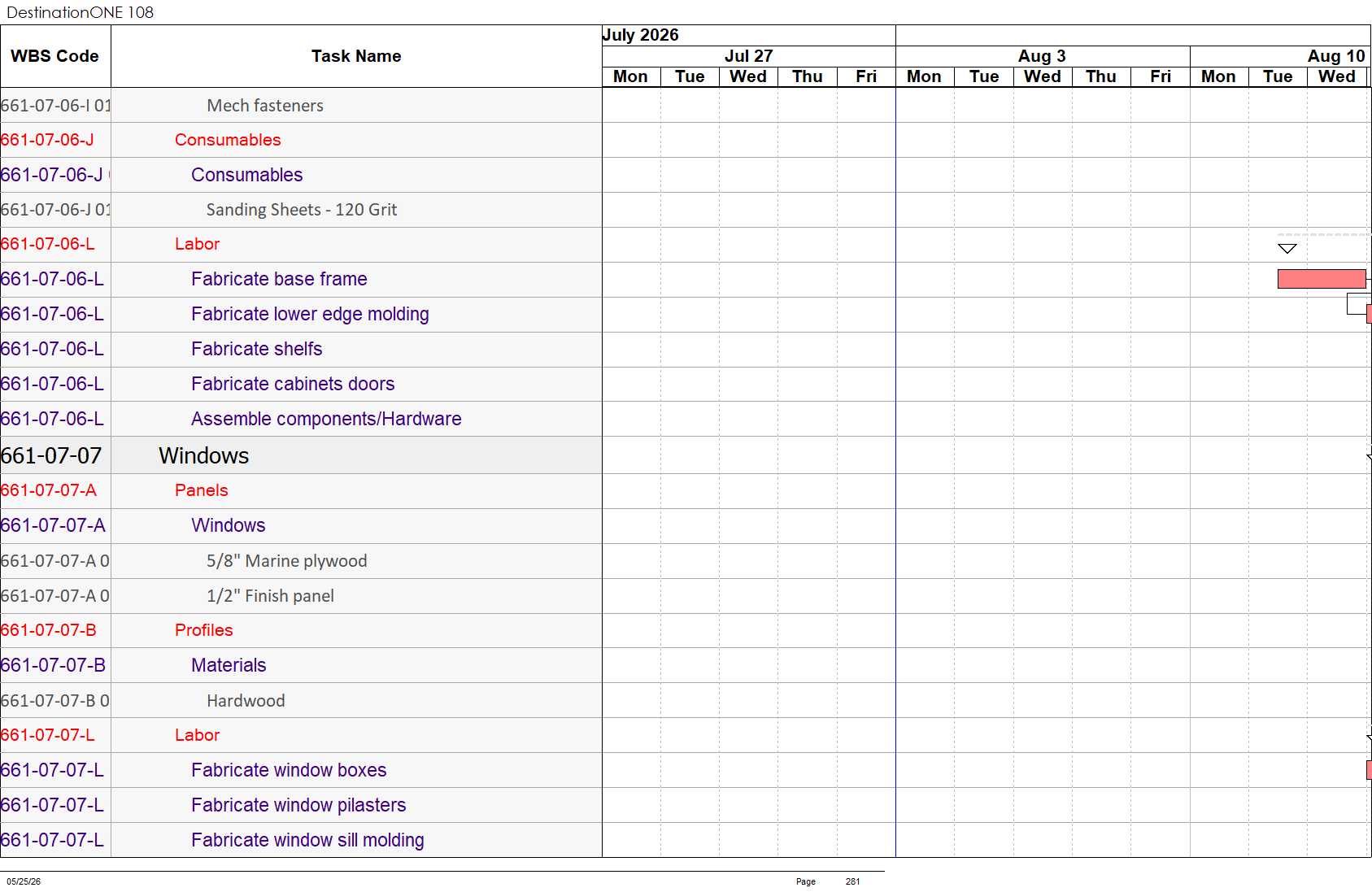Select Mon under the Jul 27 week
The width and height of the screenshot is (1372, 892).
[630, 76]
